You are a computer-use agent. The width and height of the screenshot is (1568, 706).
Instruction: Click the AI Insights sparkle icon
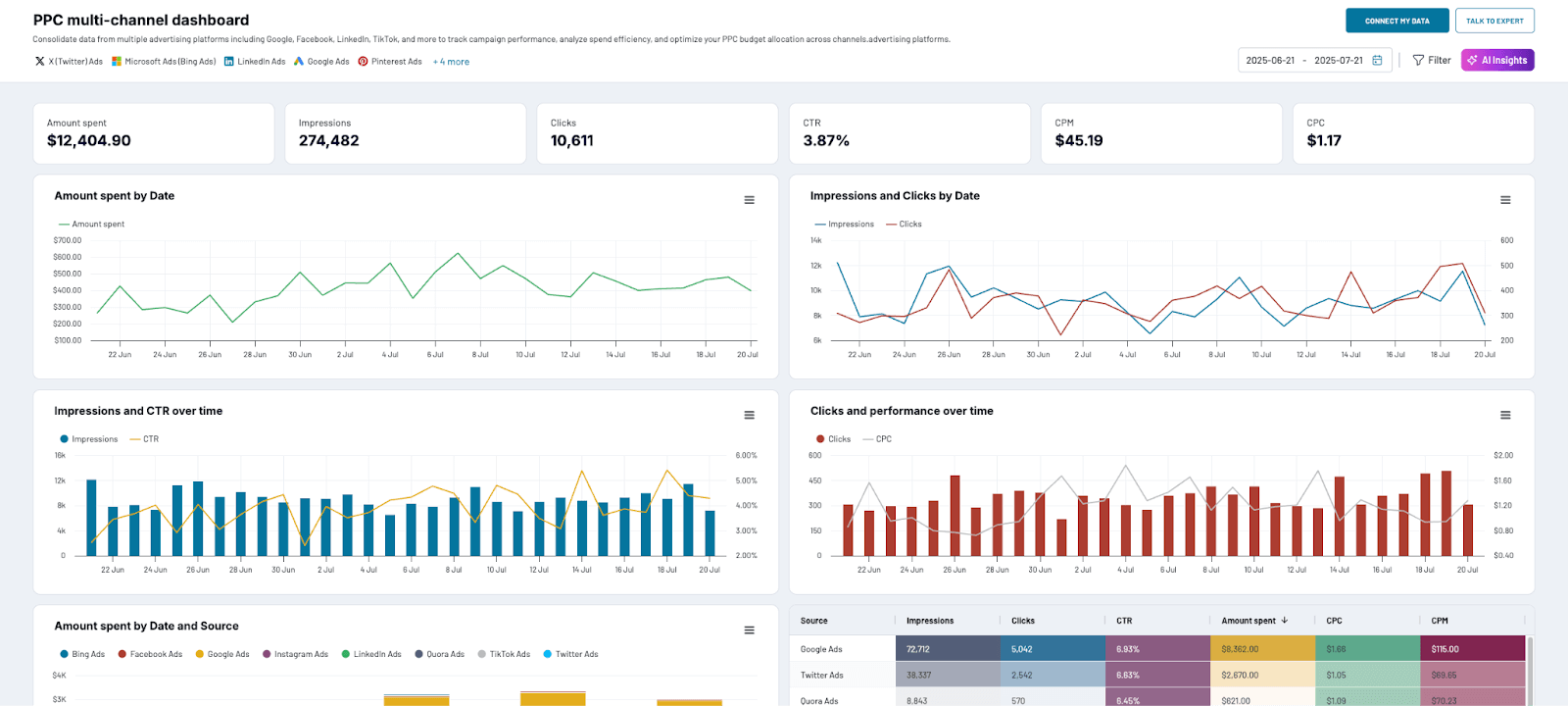click(1472, 60)
